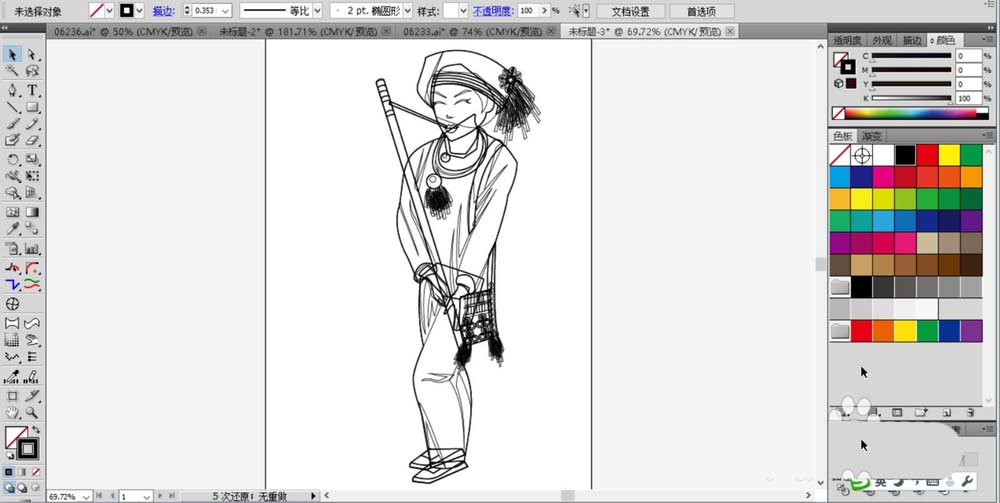Screen dimensions: 1000x503
Task: Select the Free Transform tool
Action: (x=32, y=176)
